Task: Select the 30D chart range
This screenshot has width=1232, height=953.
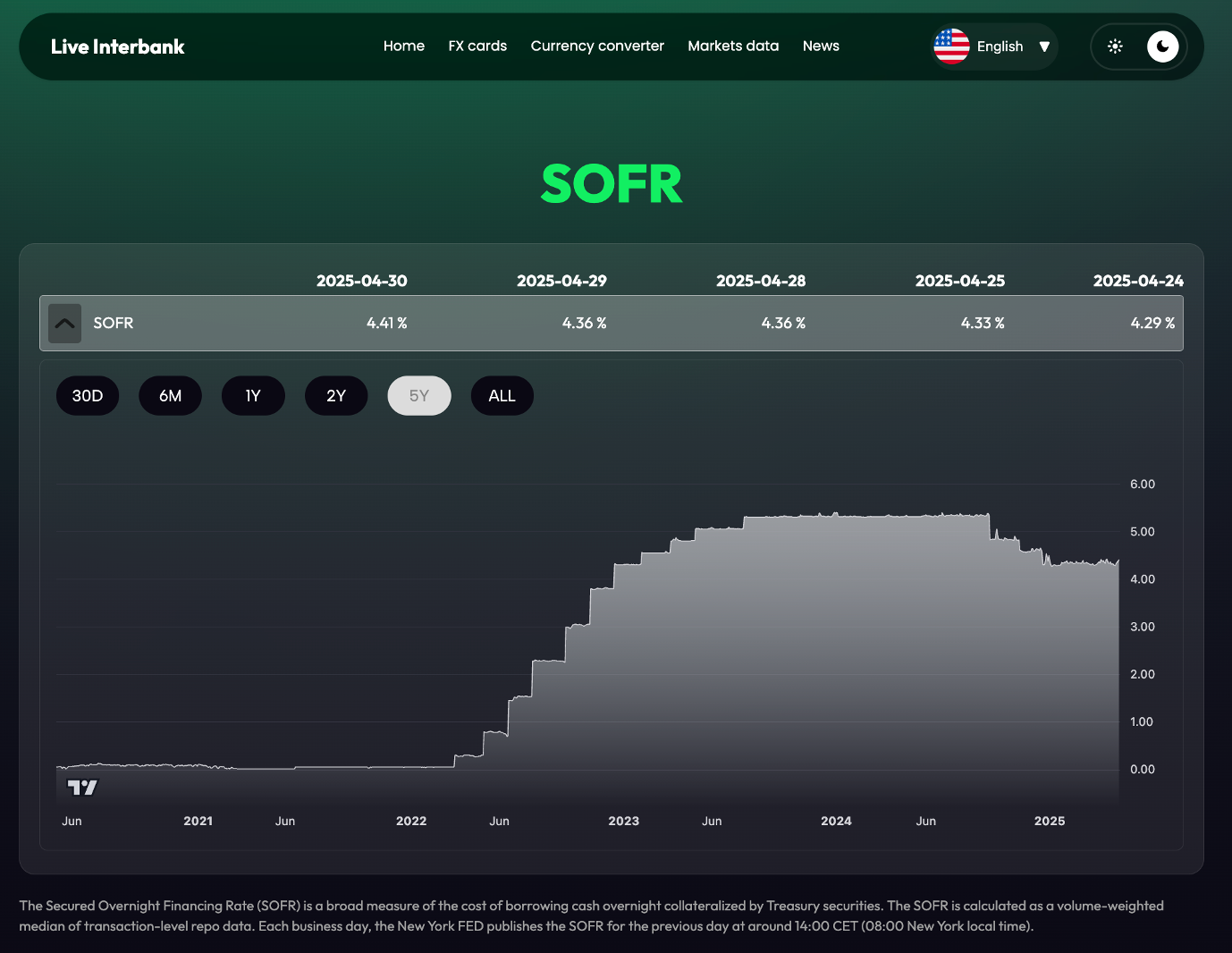Action: pyautogui.click(x=88, y=396)
